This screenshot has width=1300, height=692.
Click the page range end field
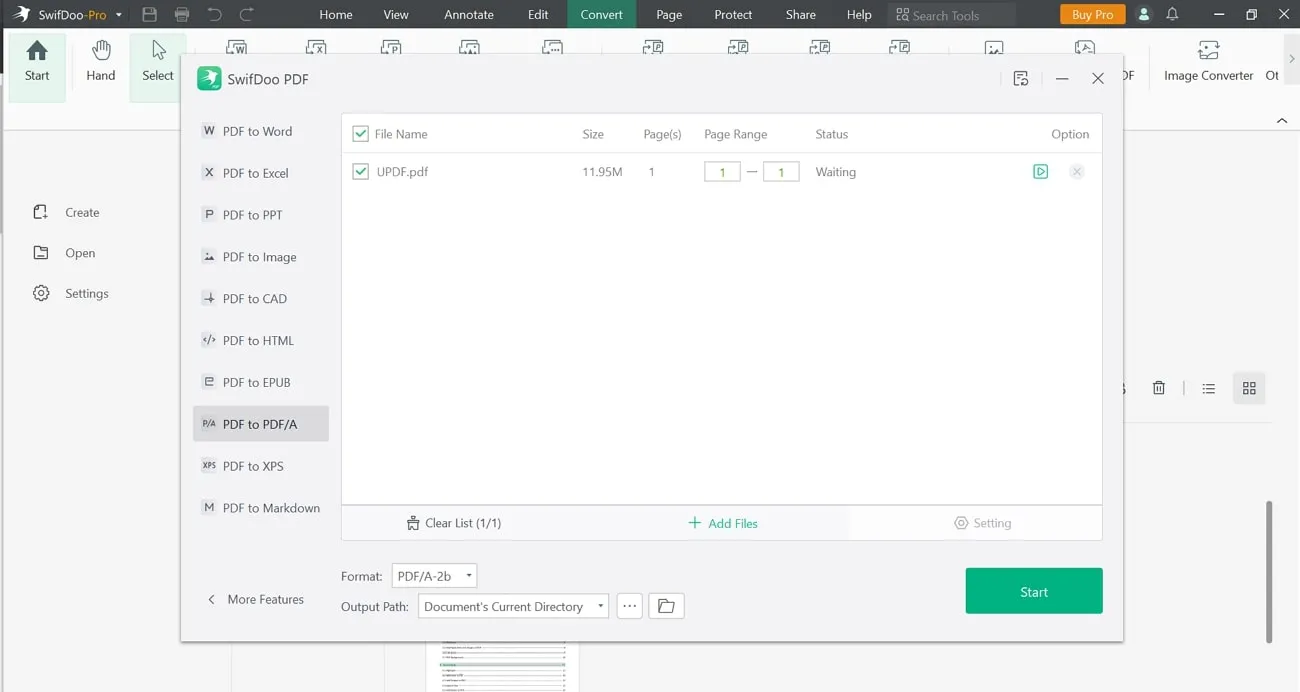[x=781, y=172]
